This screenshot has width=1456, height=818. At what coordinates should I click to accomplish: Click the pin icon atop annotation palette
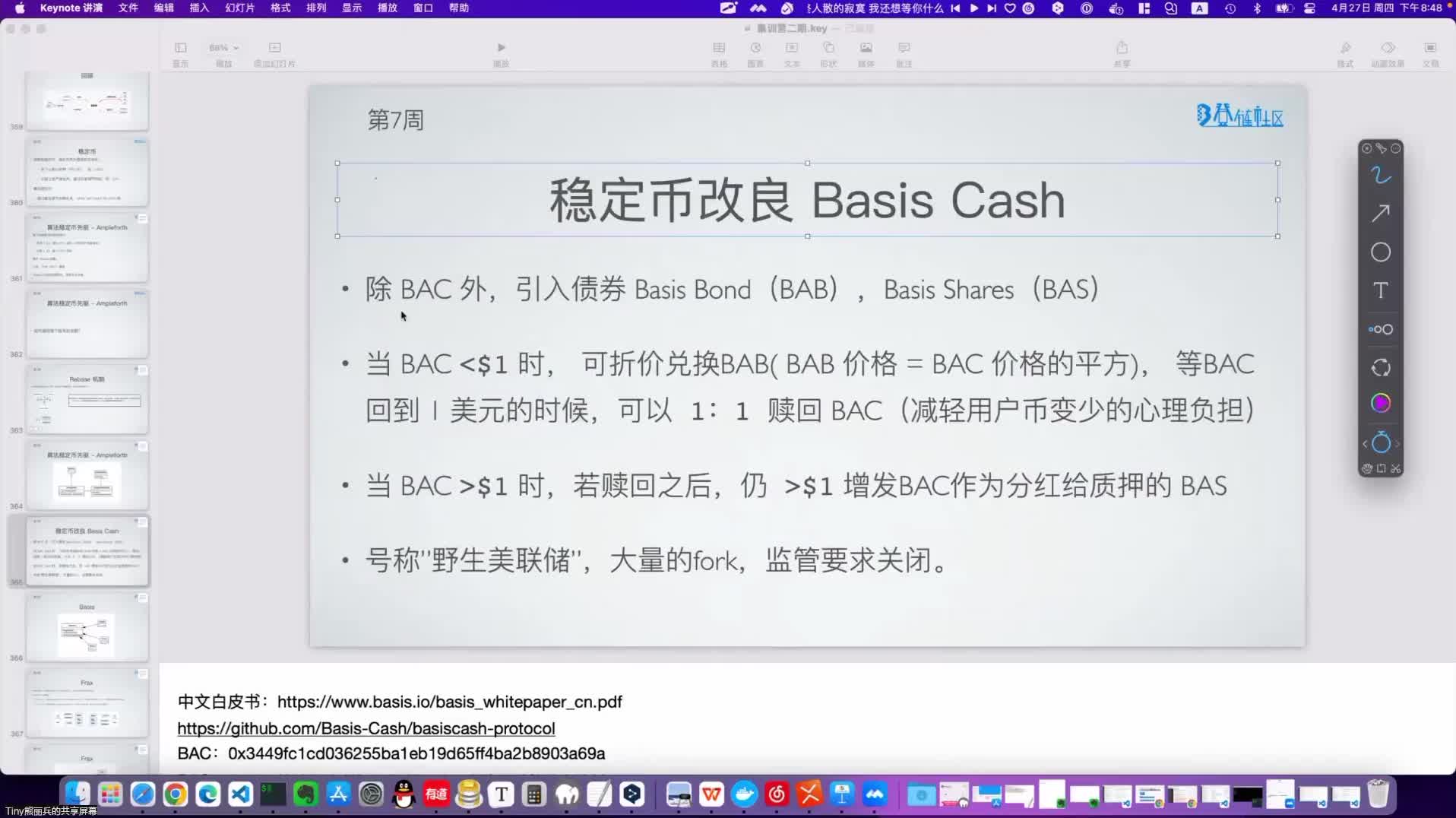1381,148
